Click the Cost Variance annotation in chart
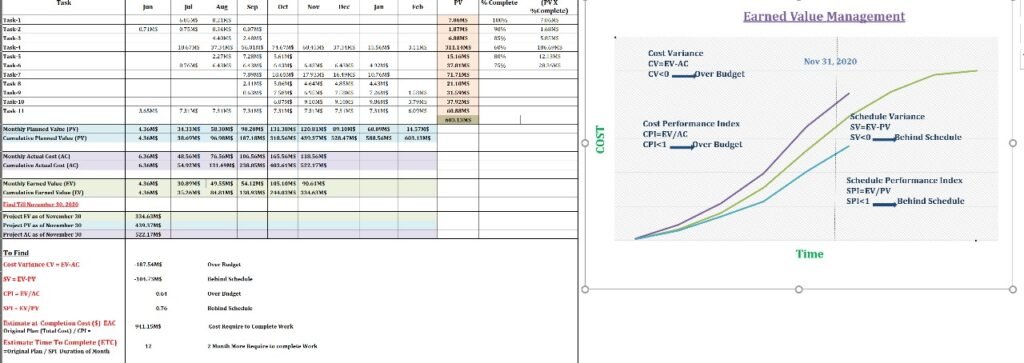 (695, 64)
